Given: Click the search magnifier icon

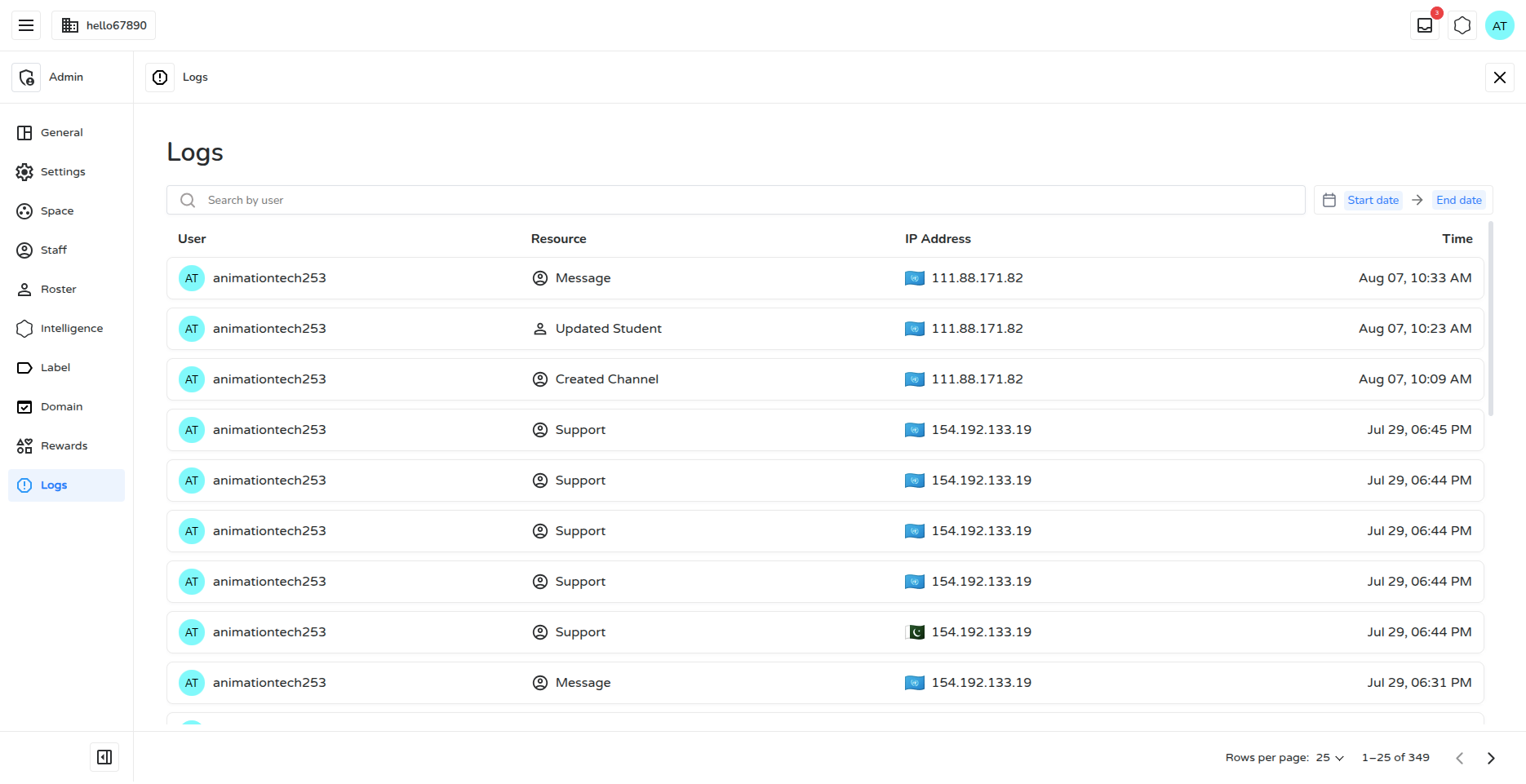Looking at the screenshot, I should coord(188,200).
